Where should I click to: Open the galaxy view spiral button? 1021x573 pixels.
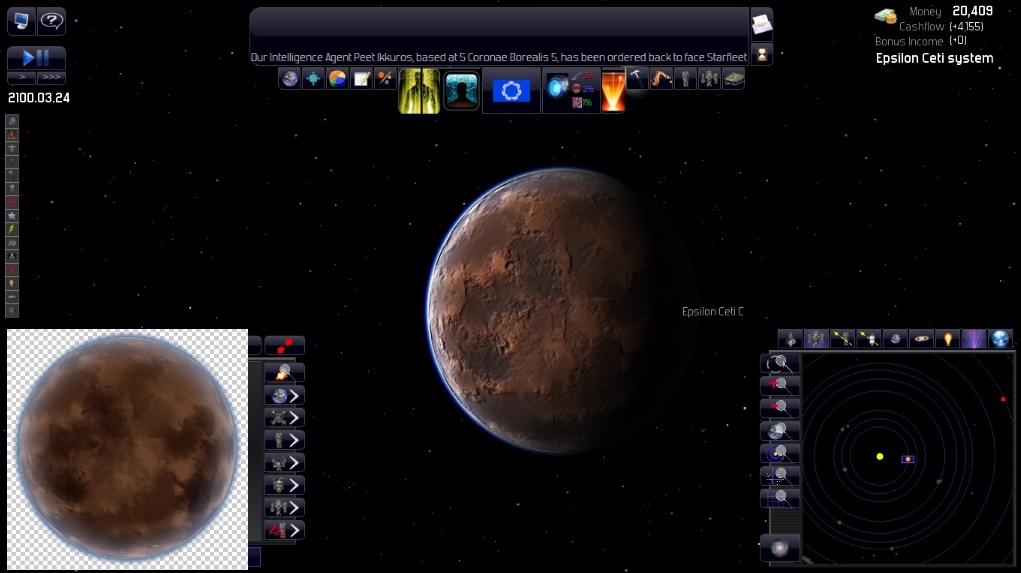click(779, 548)
